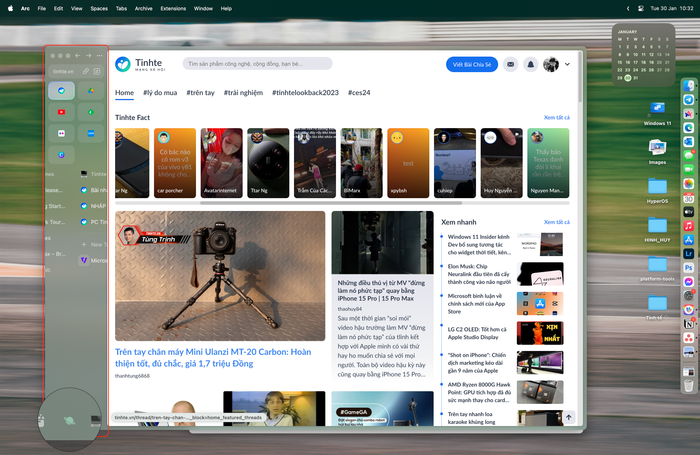The height and width of the screenshot is (455, 700).
Task: Click the scroll-to-top arrow button
Action: (568, 417)
